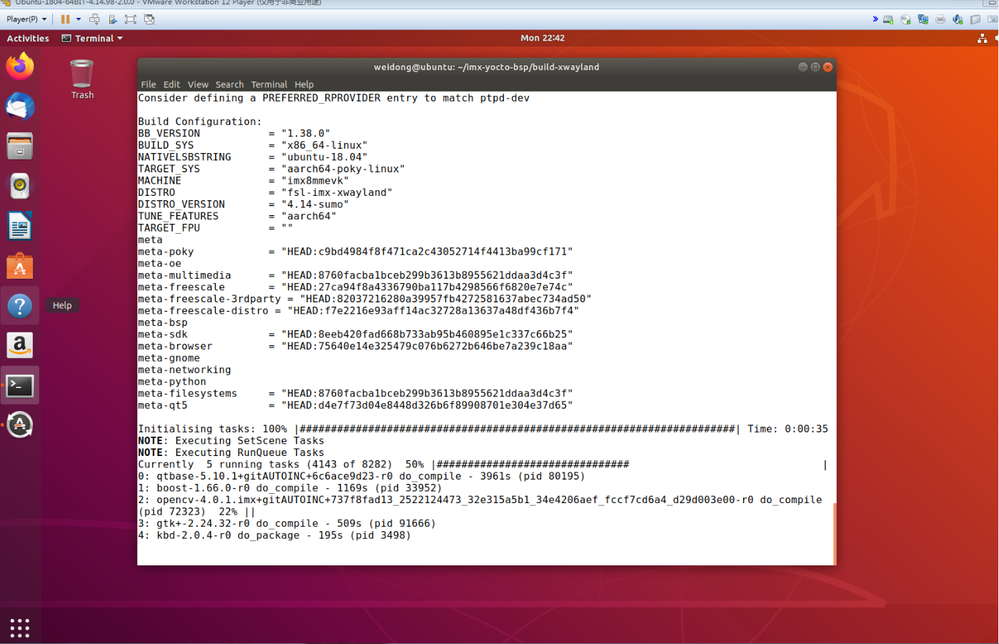Select the Trash desktop icon
Screen dimensions: 999x644
click(x=82, y=80)
